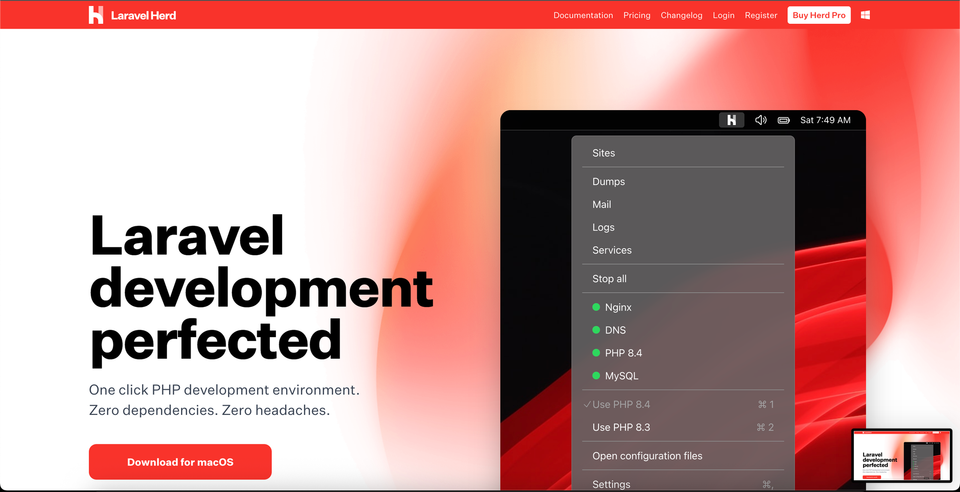This screenshot has width=960, height=492.
Task: Click the volume speaker icon in menu bar
Action: pyautogui.click(x=760, y=120)
